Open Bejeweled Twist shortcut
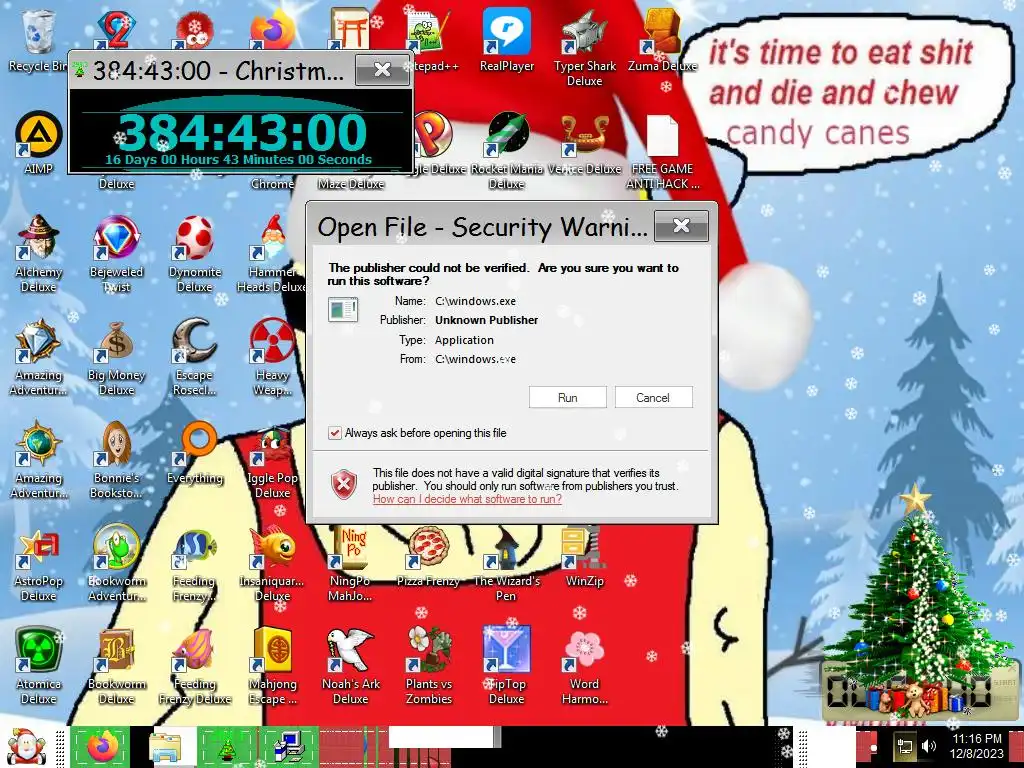1024x768 pixels. [x=116, y=254]
